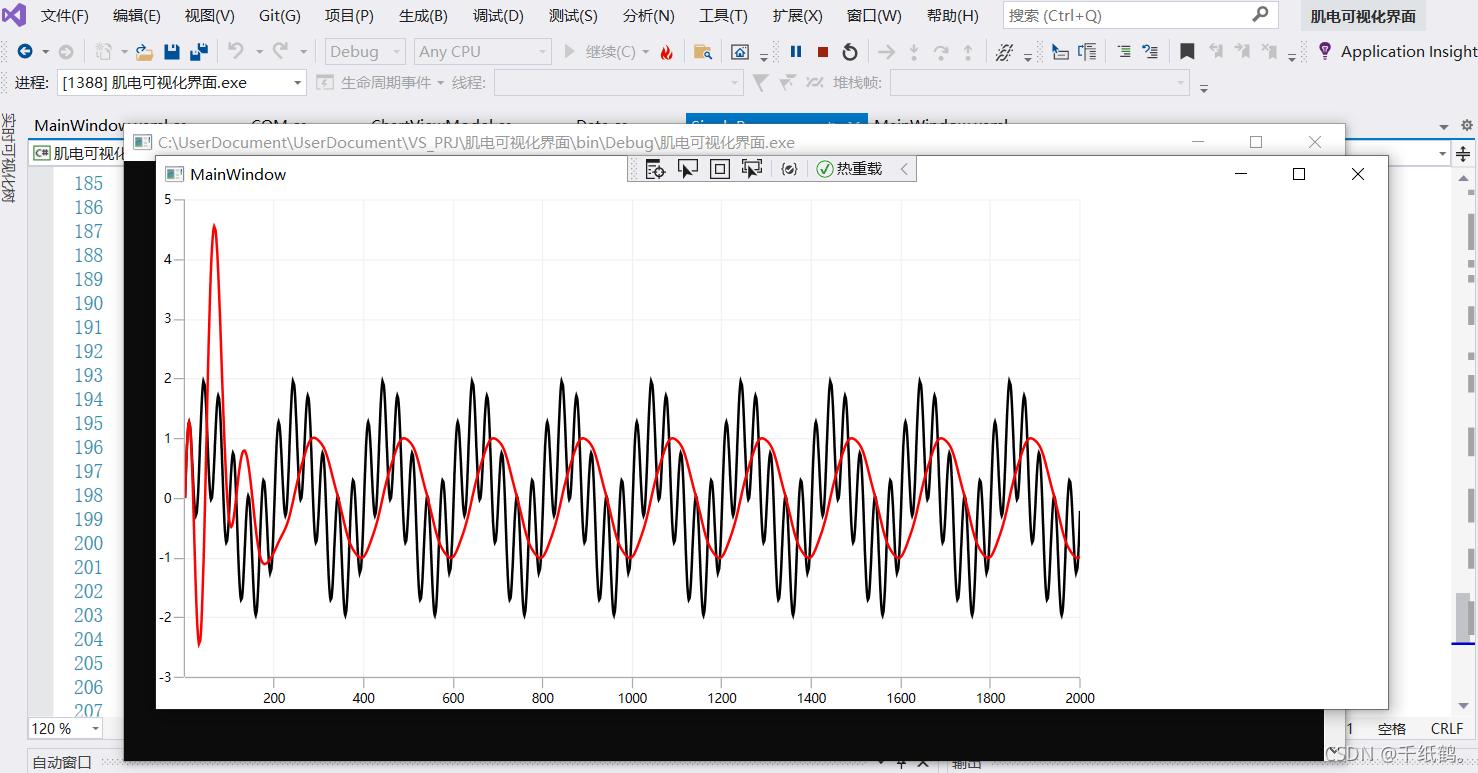Open the Live Visual Tree icon

click(x=655, y=169)
